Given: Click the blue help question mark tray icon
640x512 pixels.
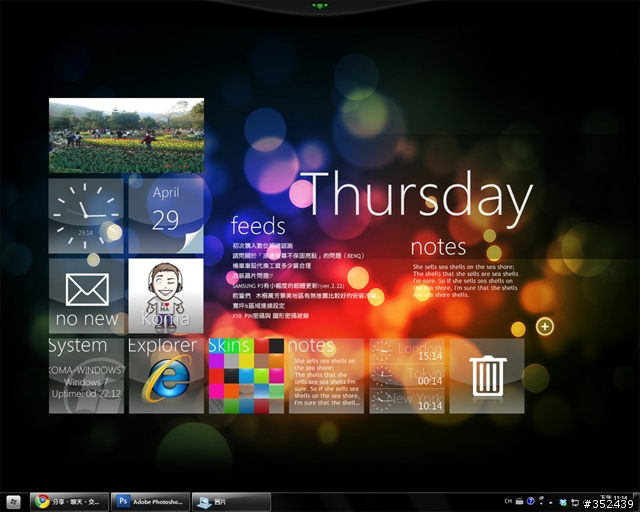Looking at the screenshot, I should [530, 501].
